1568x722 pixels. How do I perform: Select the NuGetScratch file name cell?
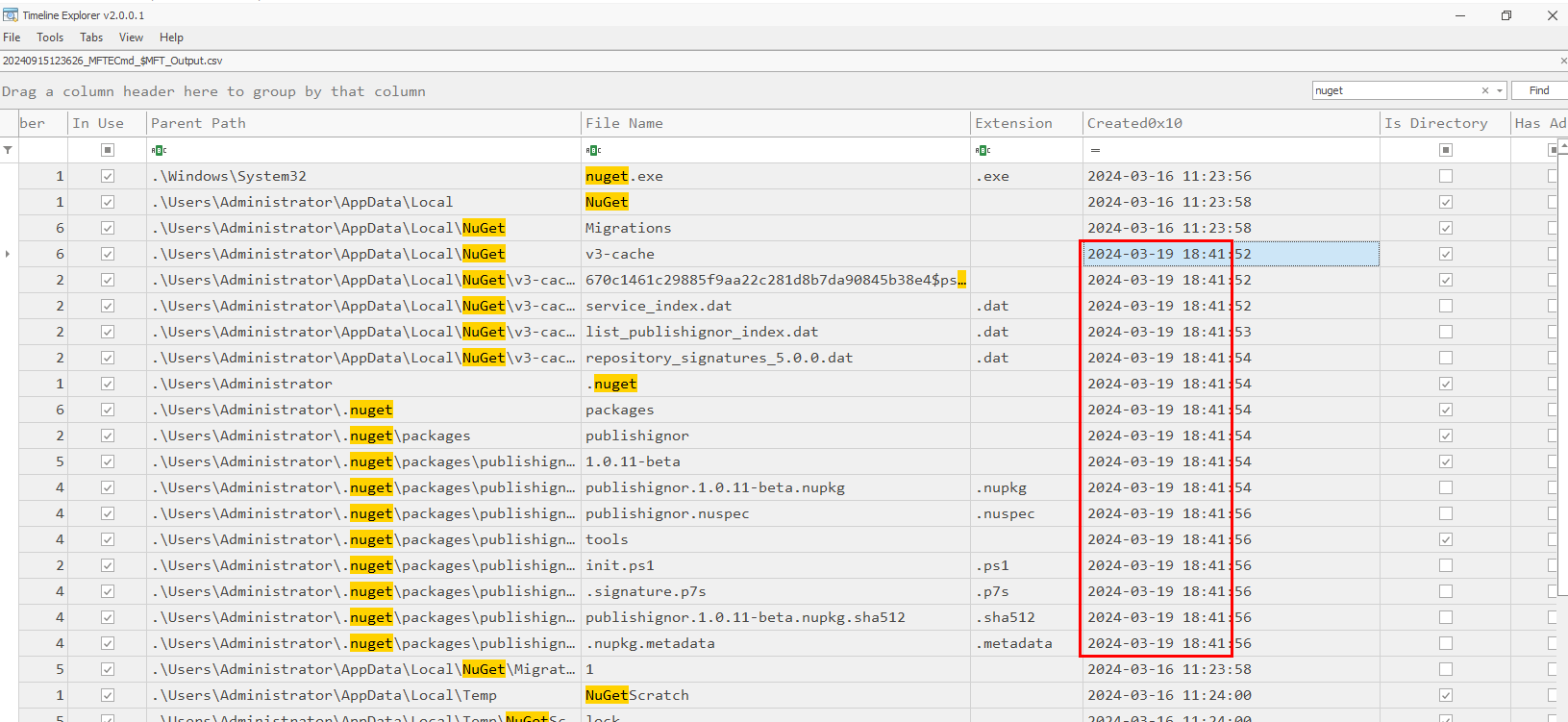(776, 695)
